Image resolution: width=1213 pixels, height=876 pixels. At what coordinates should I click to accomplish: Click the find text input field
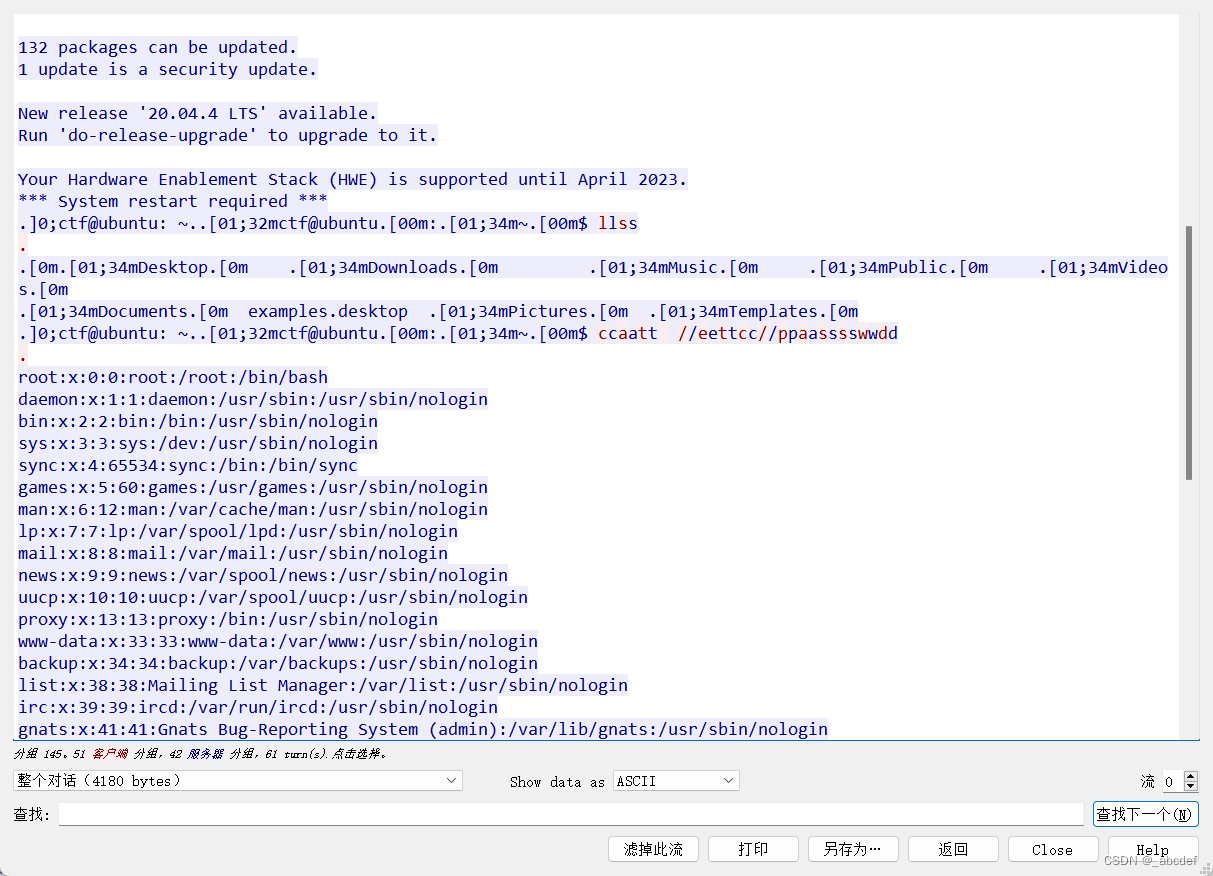(x=571, y=814)
